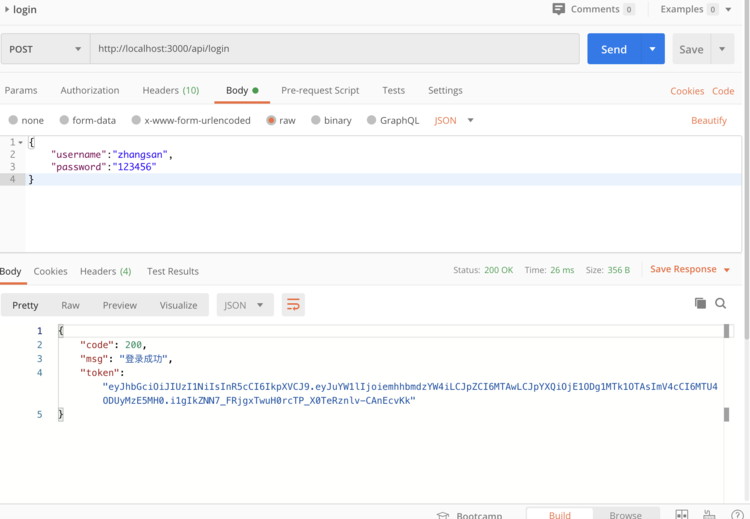
Task: Copy response body to clipboard icon
Action: coord(700,303)
